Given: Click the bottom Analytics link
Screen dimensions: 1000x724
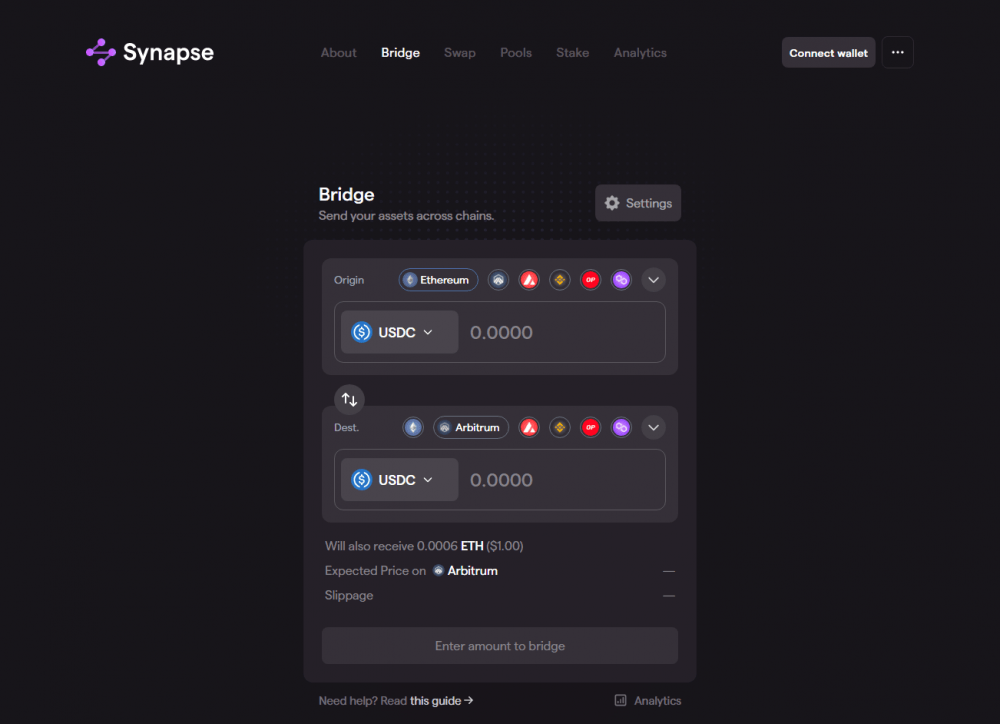Looking at the screenshot, I should tap(648, 700).
